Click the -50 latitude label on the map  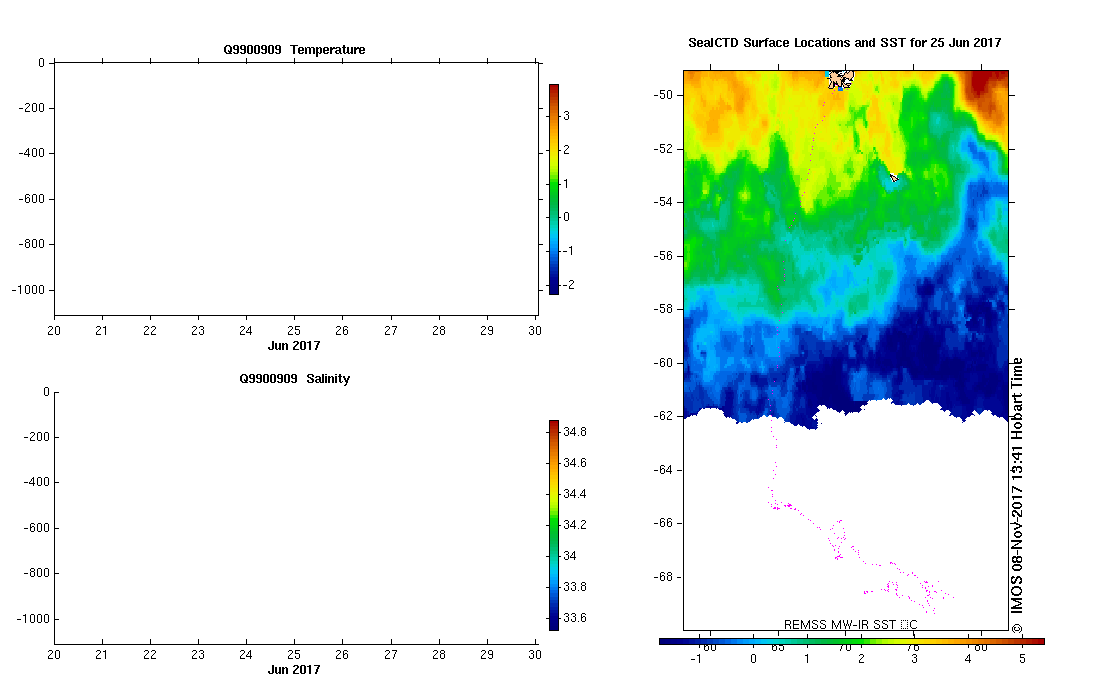663,95
